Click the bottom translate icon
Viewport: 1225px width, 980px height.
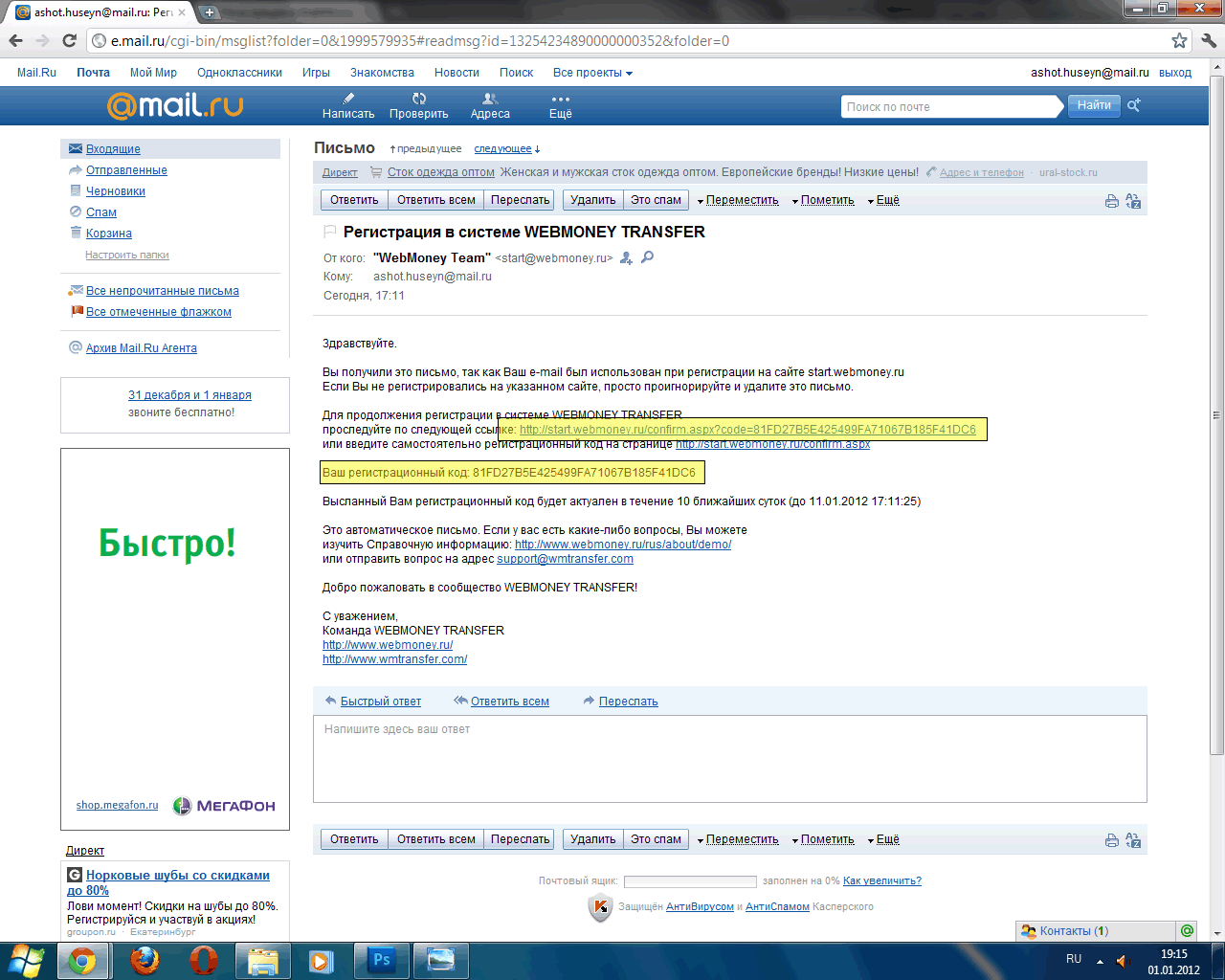pos(1133,840)
